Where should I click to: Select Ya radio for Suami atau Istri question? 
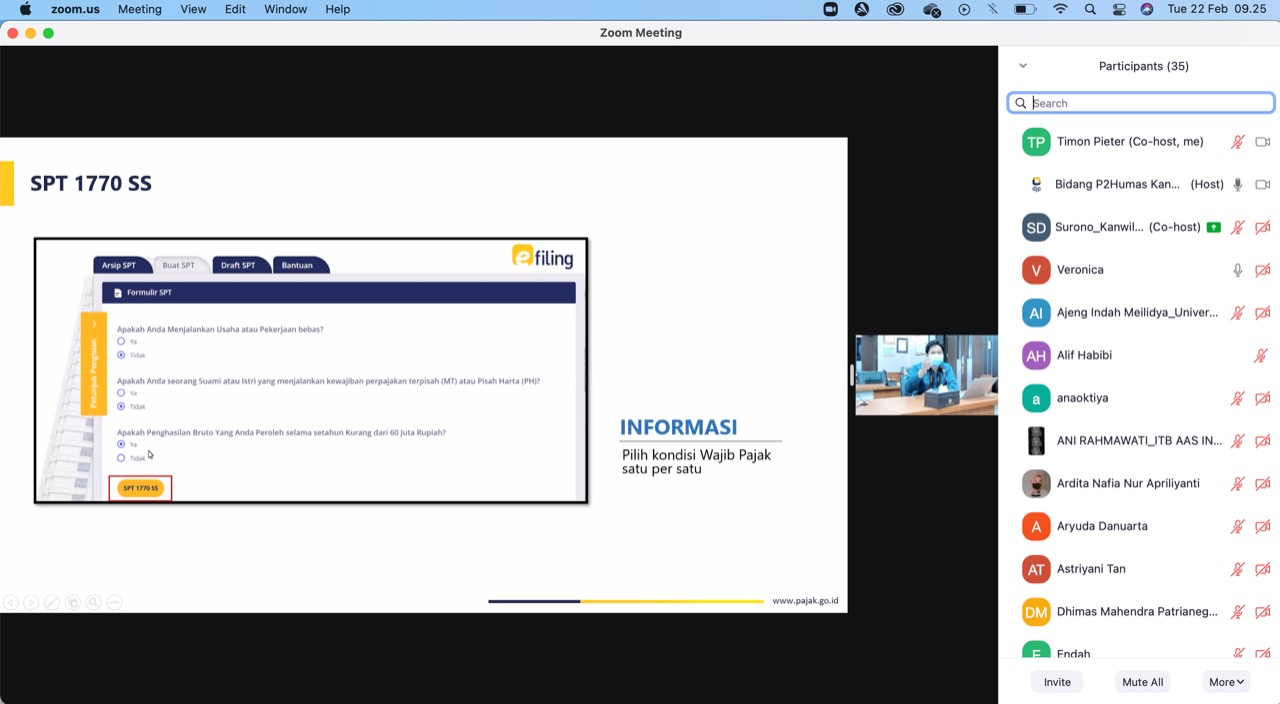[121, 393]
